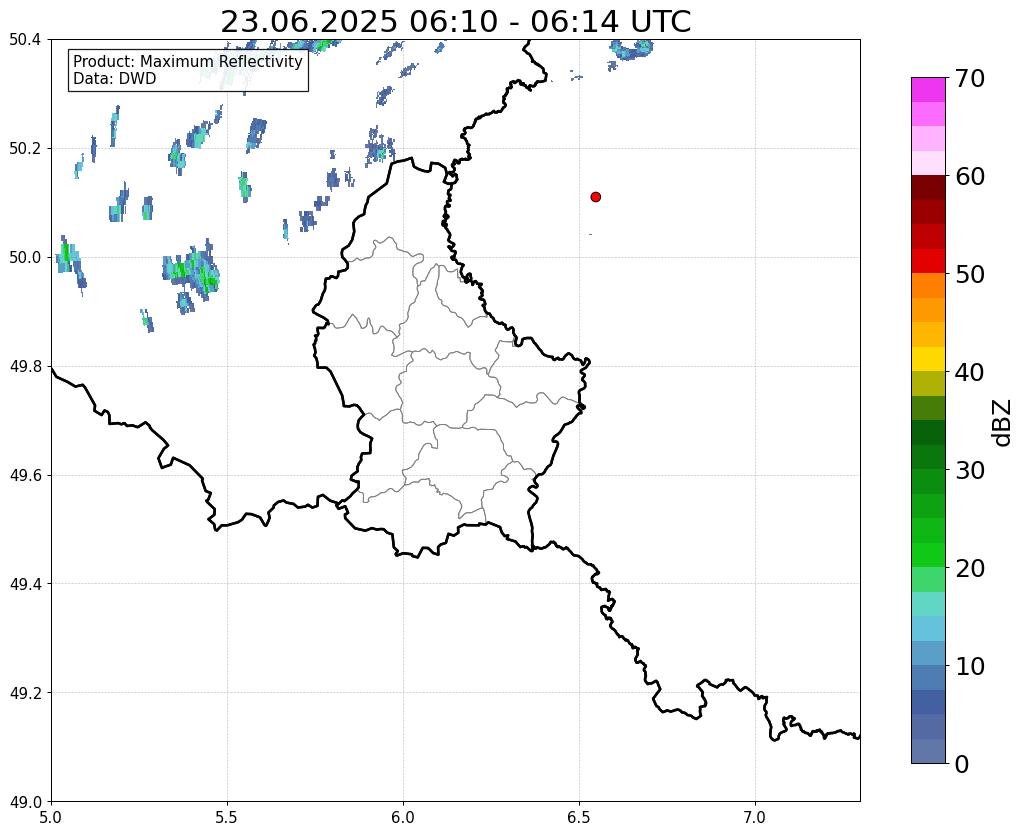Viewport: 1023px width, 834px height.
Task: Click the 49.4 latitude axis label
Action: [25, 584]
